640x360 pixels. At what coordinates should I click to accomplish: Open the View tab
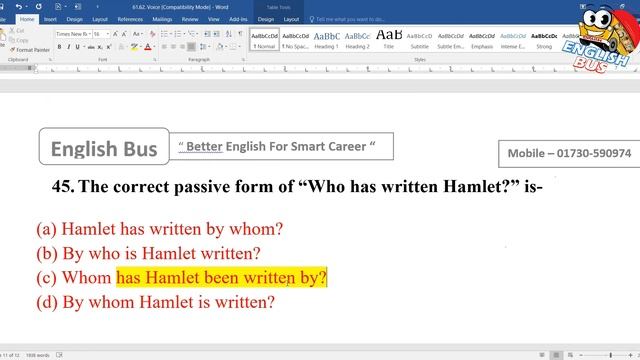(213, 19)
